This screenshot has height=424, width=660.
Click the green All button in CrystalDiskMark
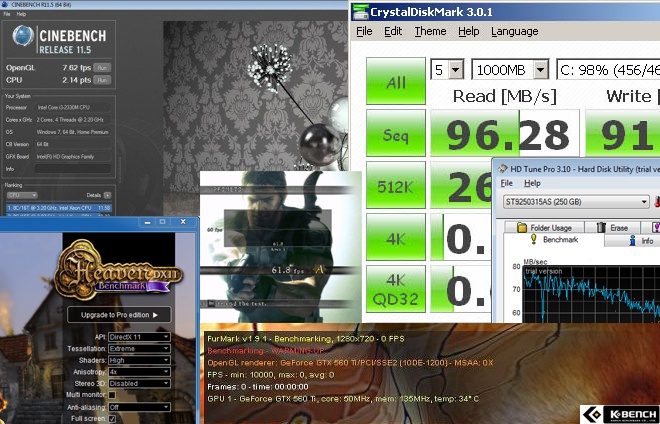396,81
